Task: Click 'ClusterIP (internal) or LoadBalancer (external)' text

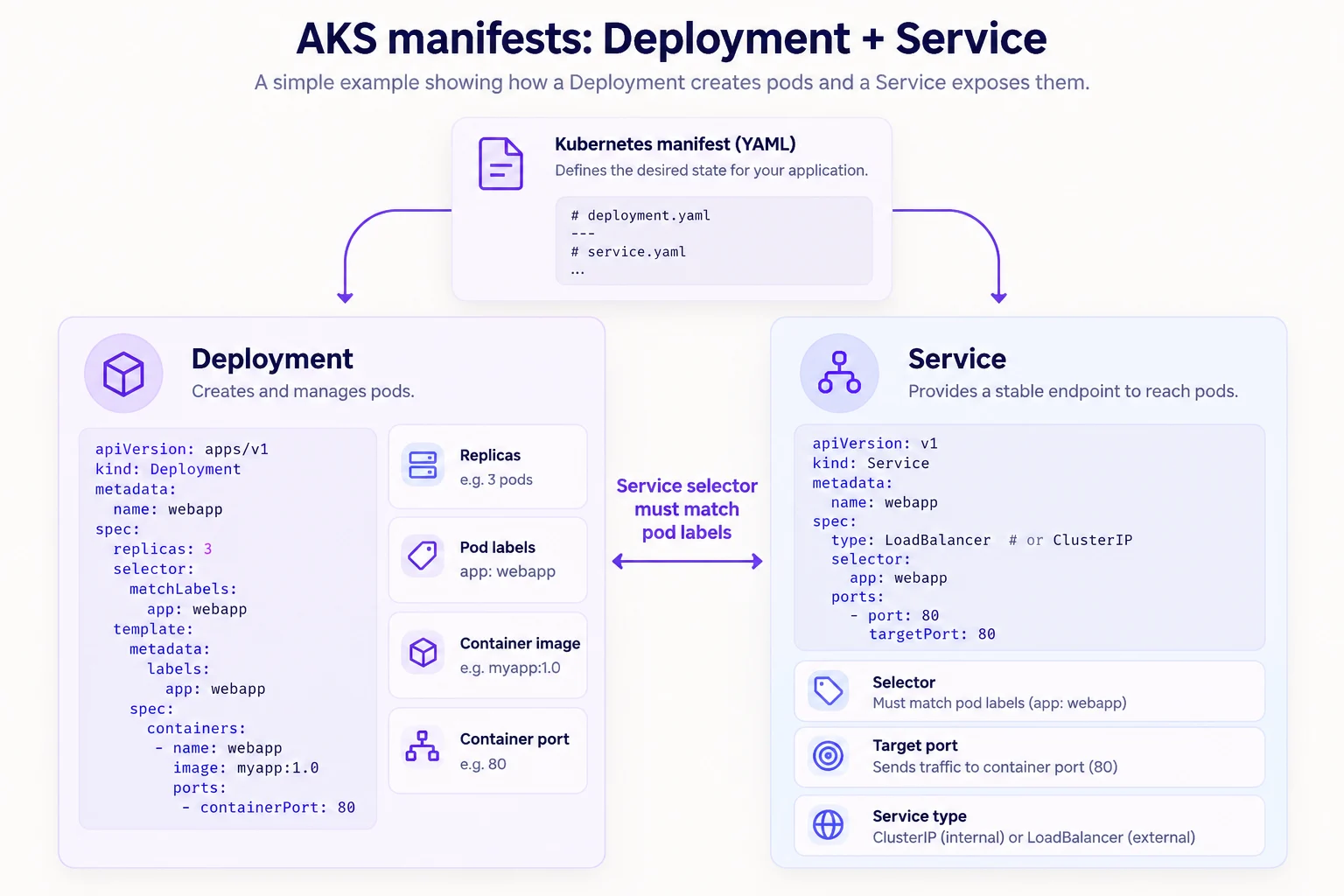Action: pos(1033,837)
